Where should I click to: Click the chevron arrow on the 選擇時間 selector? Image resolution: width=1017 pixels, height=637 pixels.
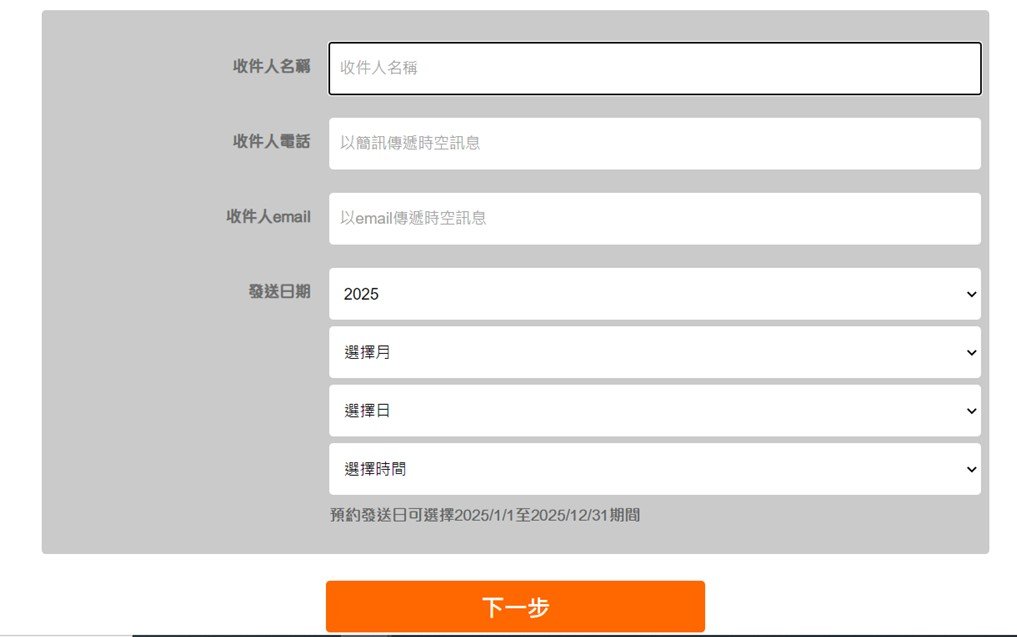point(970,469)
